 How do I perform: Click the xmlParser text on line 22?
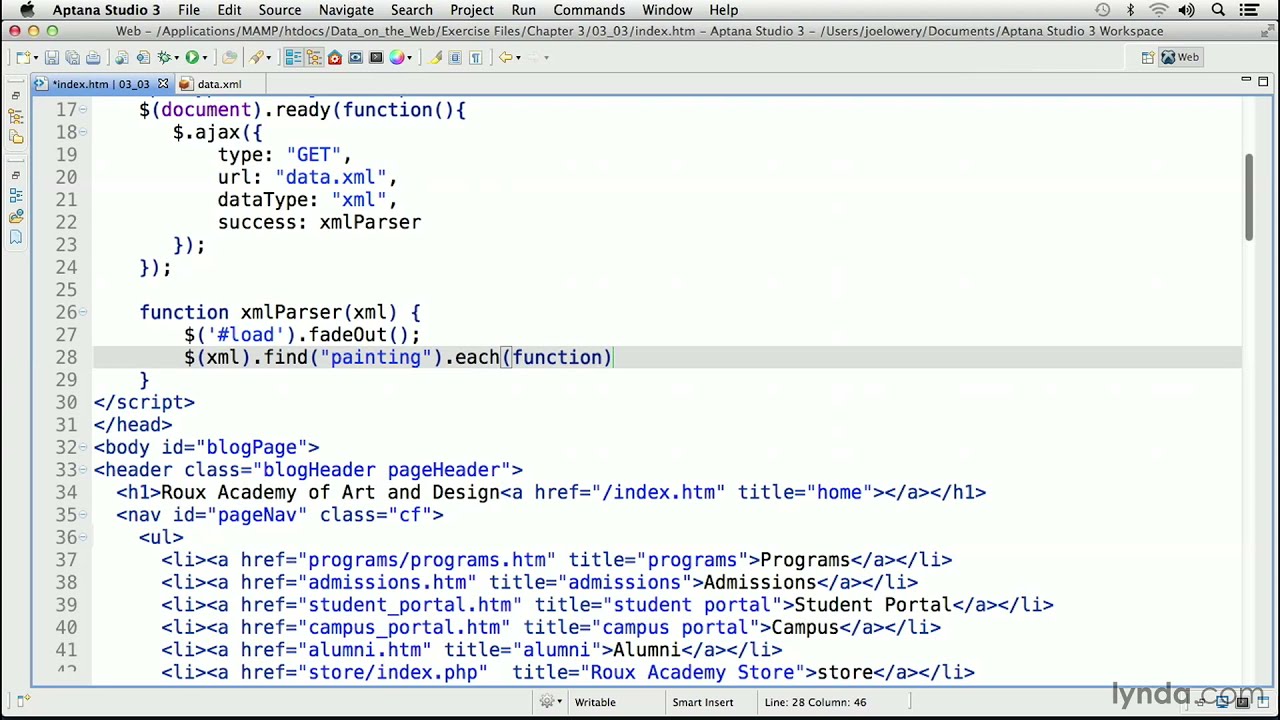click(370, 222)
